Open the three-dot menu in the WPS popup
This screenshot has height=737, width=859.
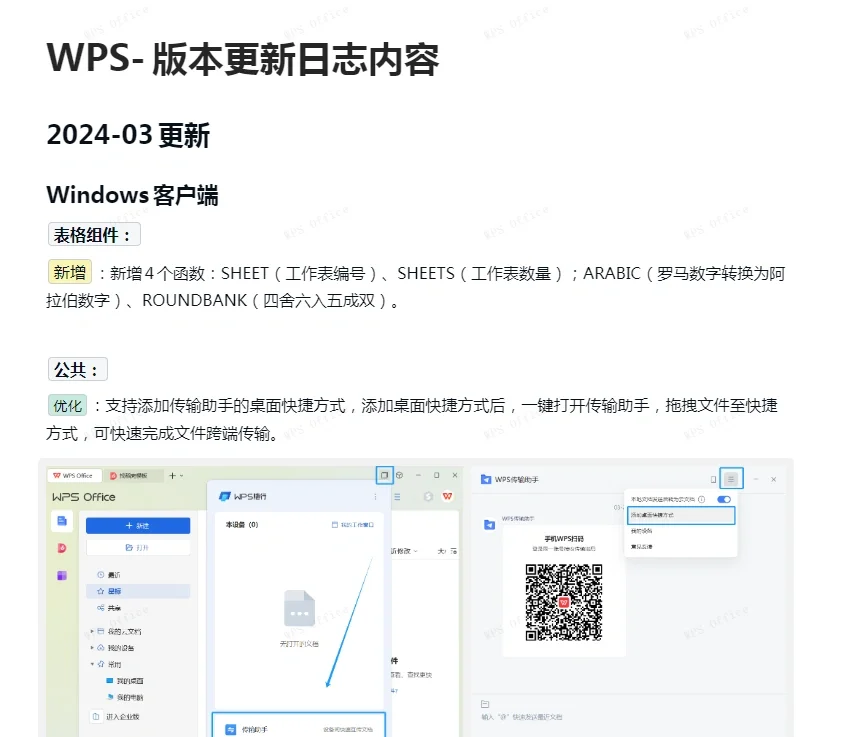click(x=375, y=497)
